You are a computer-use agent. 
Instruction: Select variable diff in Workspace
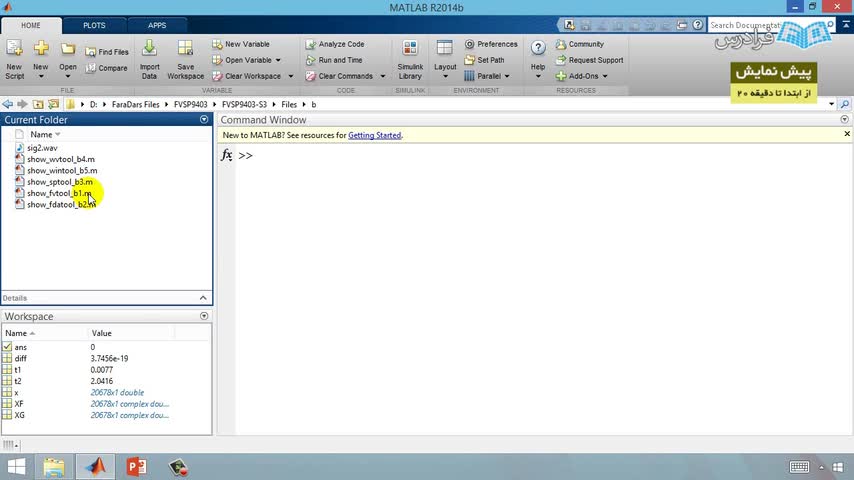tap(20, 359)
